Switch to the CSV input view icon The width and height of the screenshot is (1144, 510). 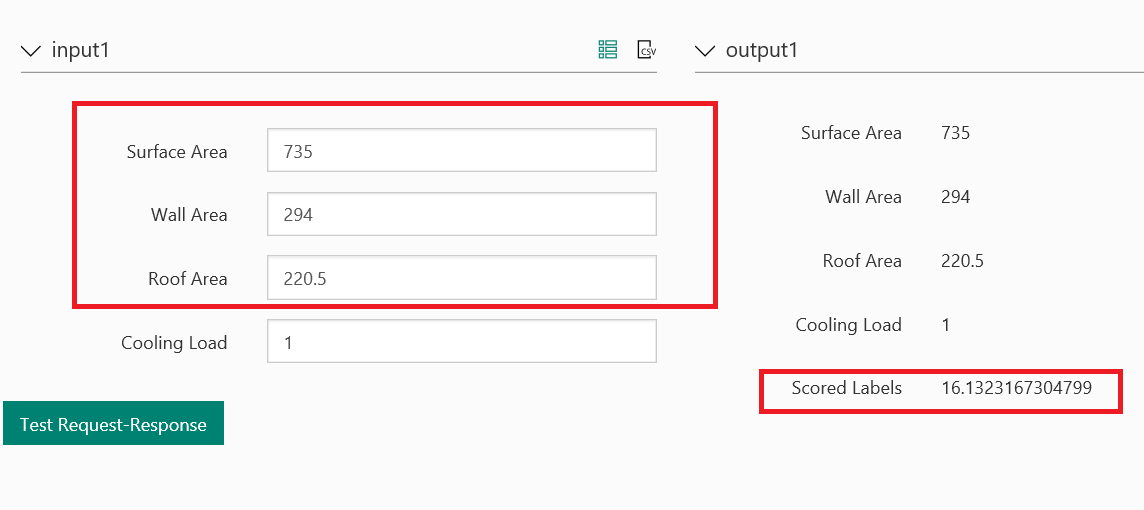point(646,49)
